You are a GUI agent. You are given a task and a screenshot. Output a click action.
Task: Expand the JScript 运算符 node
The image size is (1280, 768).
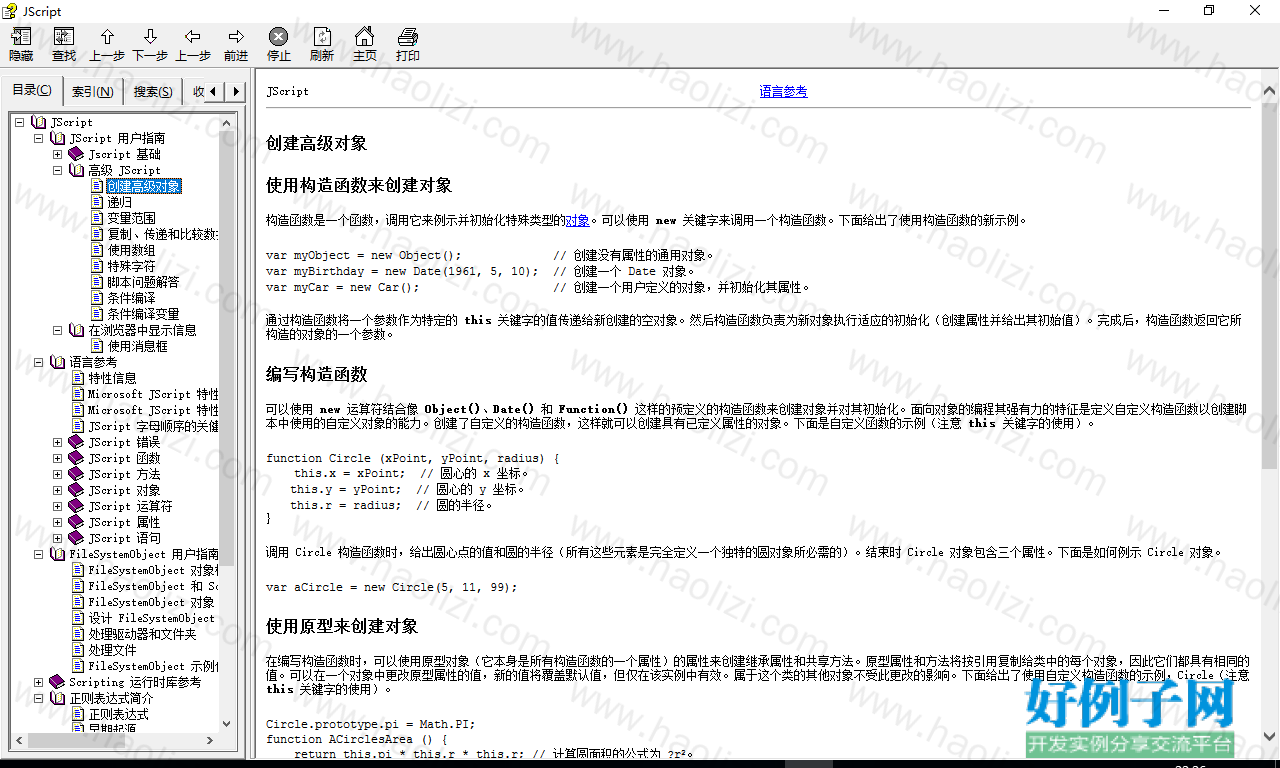[x=57, y=506]
